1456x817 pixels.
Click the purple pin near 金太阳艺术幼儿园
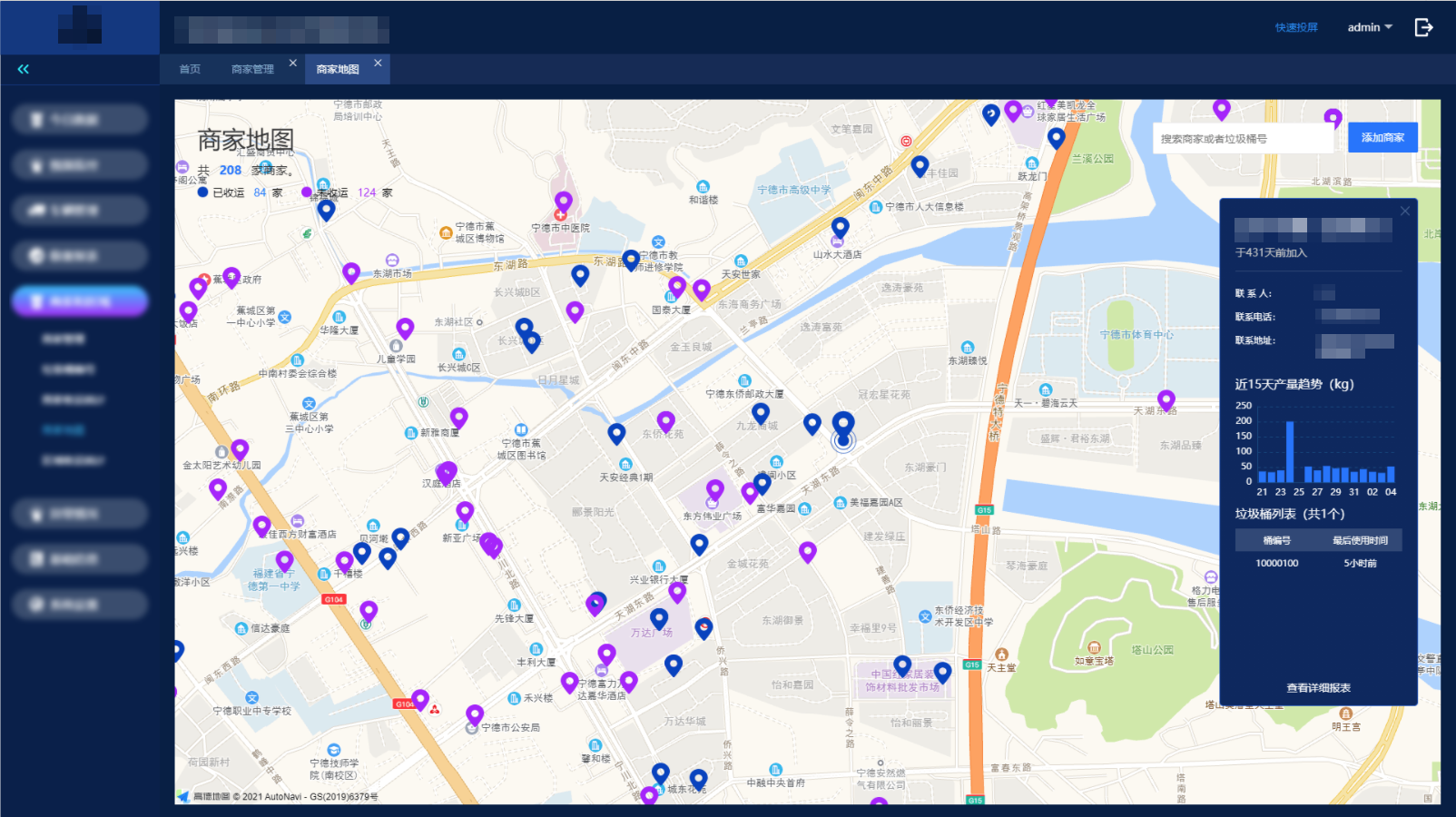[x=240, y=449]
